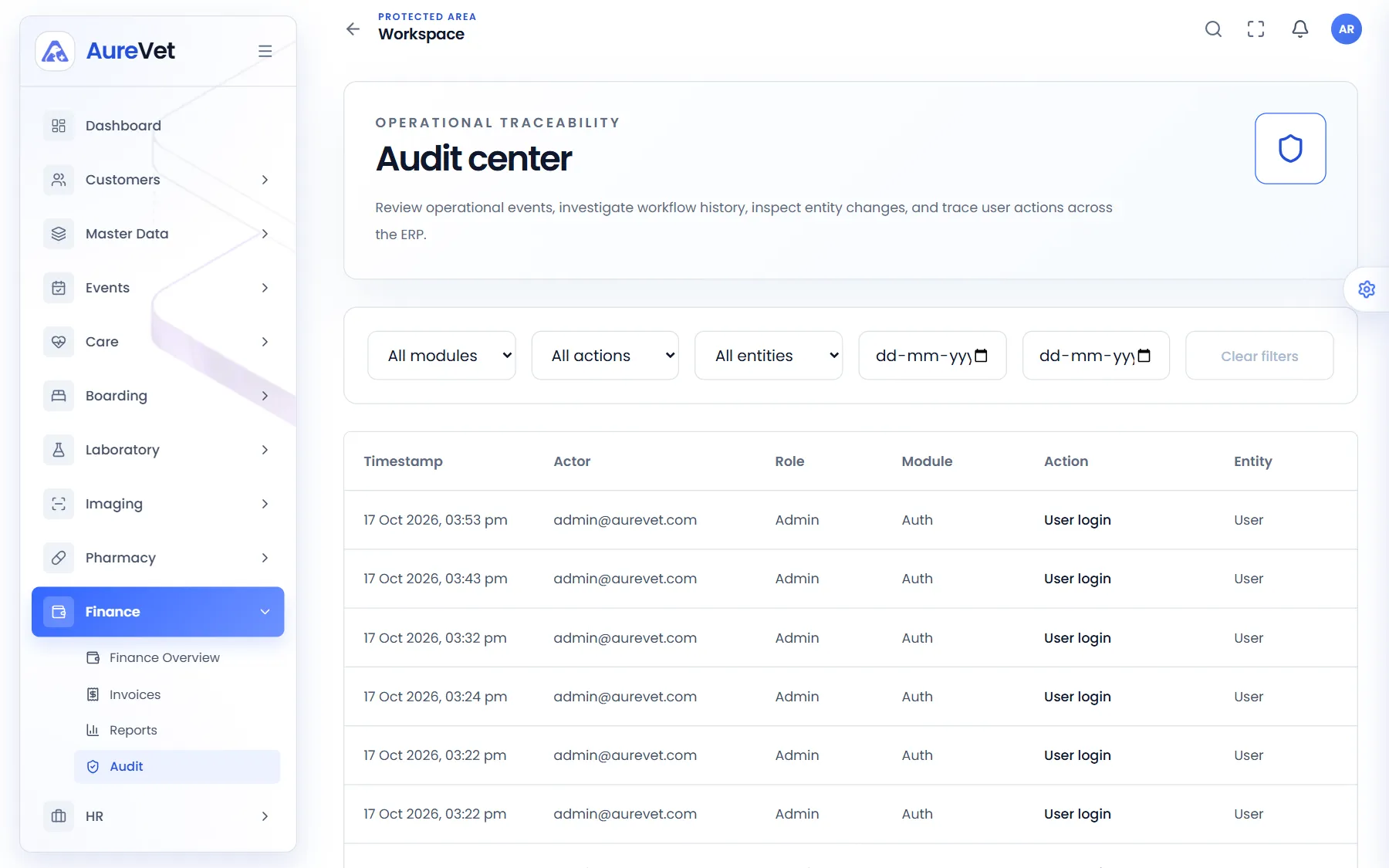Click the Boarding bed icon
Image resolution: width=1389 pixels, height=868 pixels.
[59, 396]
